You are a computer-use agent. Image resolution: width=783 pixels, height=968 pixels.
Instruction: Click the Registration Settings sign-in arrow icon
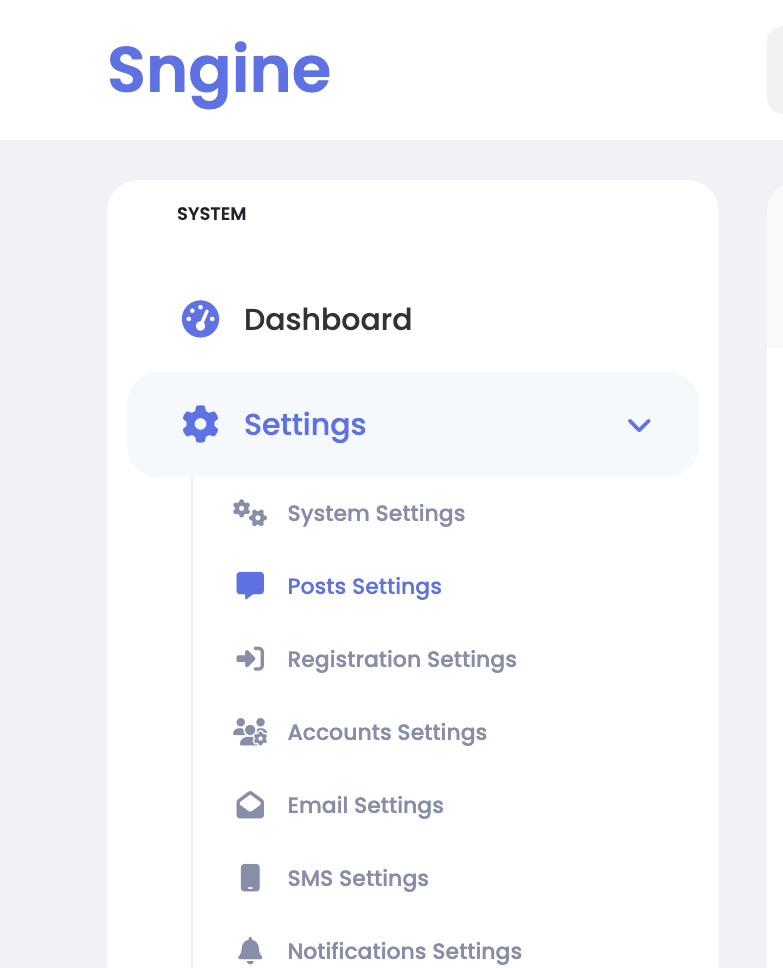pyautogui.click(x=250, y=659)
